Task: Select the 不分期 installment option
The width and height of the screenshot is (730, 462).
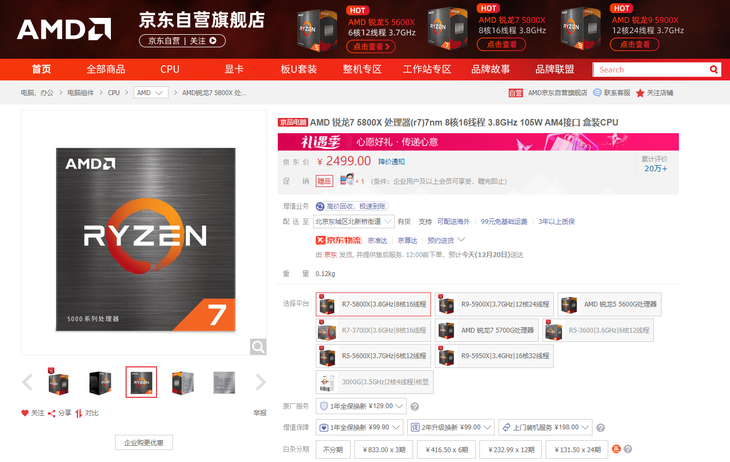Action: 333,449
